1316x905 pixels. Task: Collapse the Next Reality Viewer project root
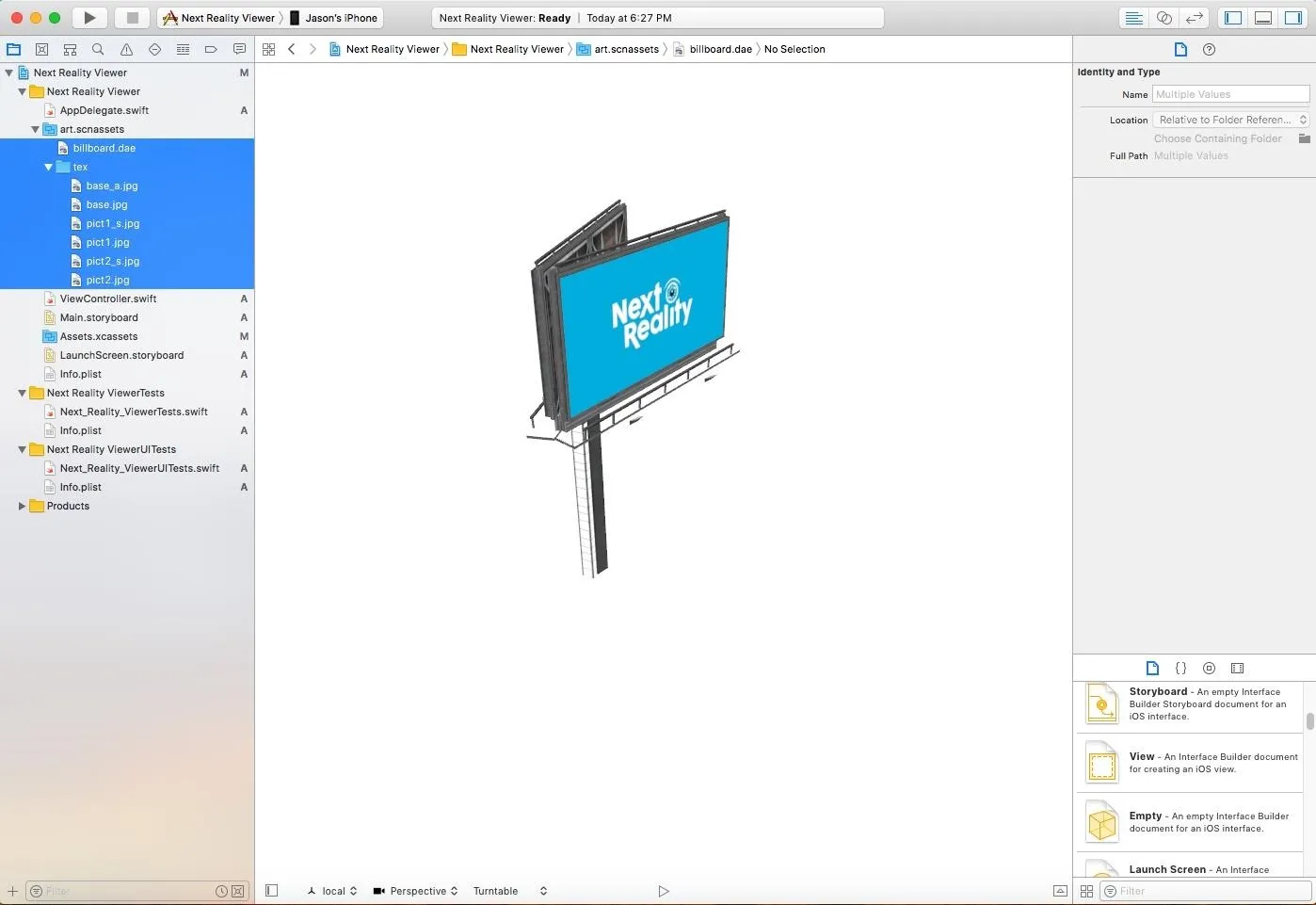[x=9, y=73]
